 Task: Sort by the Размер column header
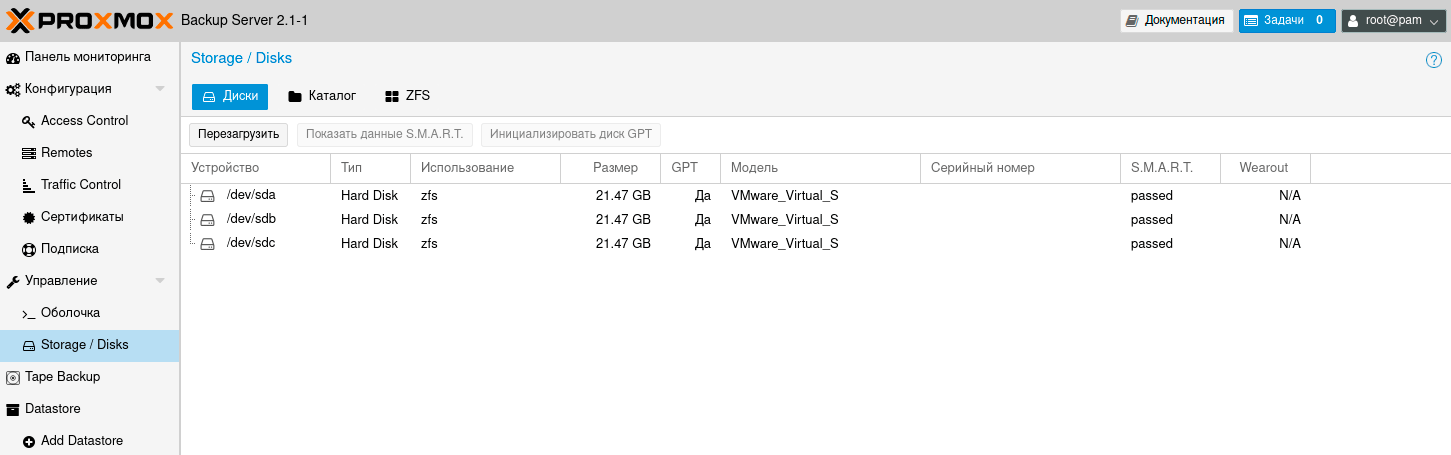coord(615,168)
